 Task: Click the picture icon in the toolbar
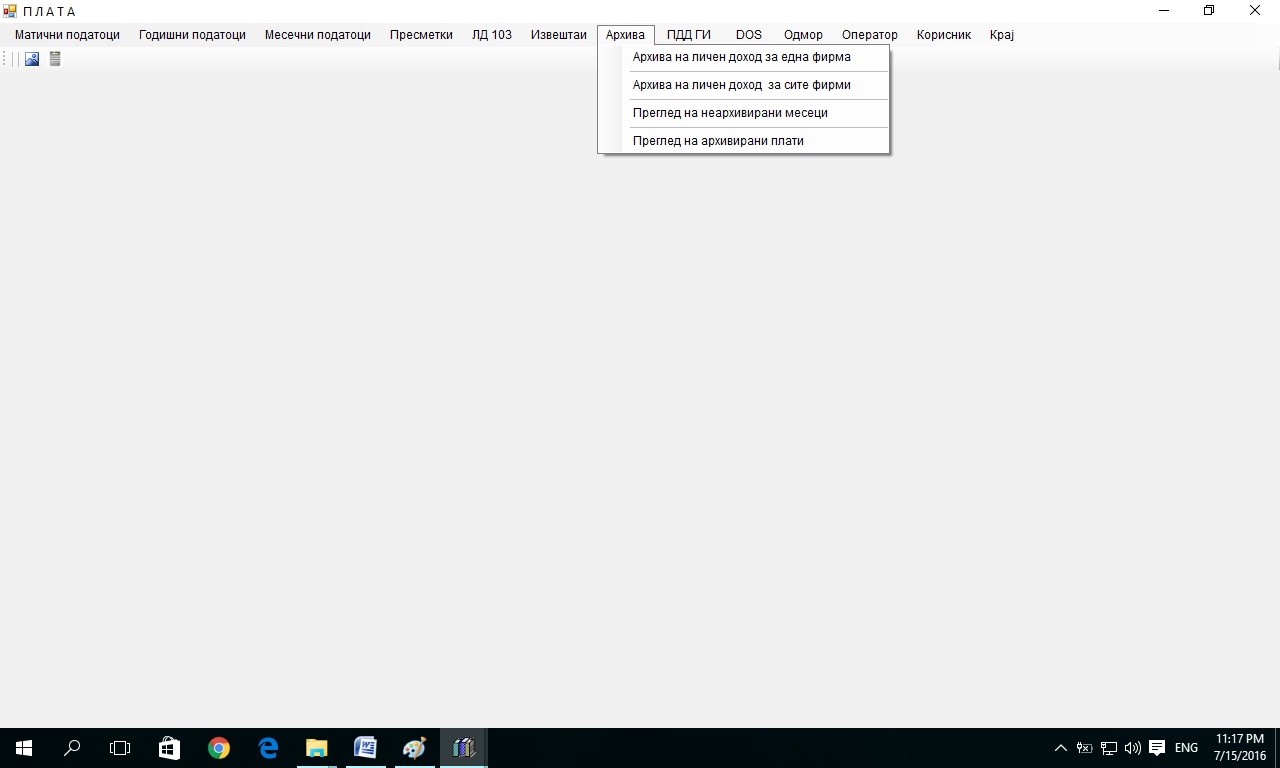[32, 59]
